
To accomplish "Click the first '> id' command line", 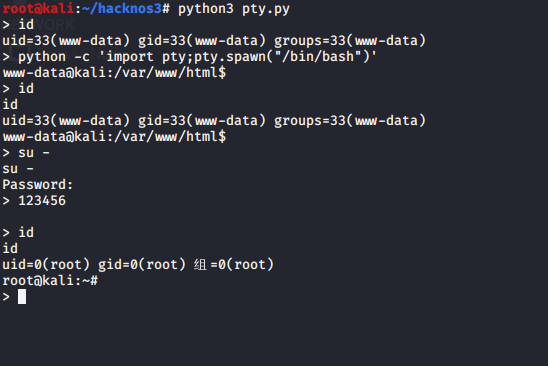I will (18, 24).
